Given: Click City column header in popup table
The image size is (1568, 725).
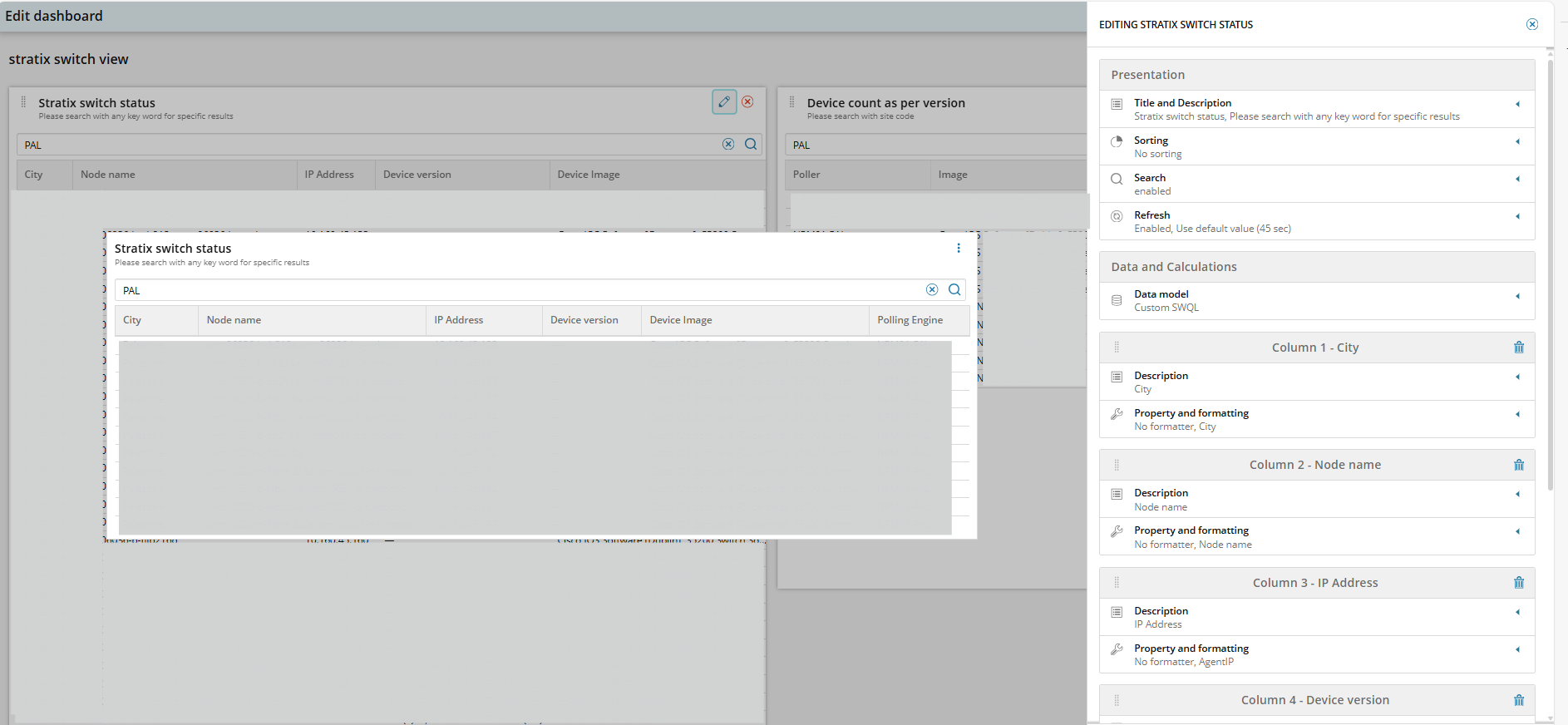Looking at the screenshot, I should click(x=156, y=320).
